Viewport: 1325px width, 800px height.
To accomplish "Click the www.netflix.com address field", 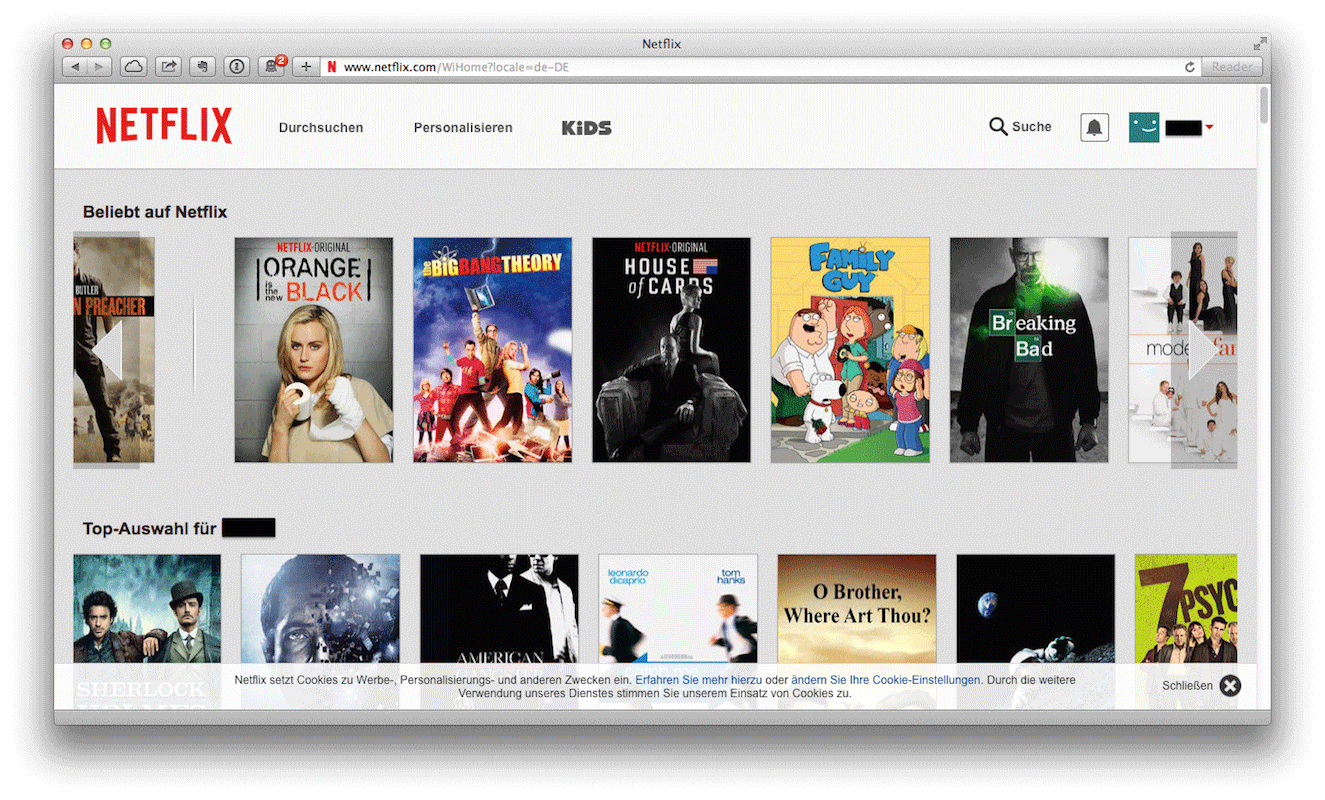I will [x=760, y=67].
